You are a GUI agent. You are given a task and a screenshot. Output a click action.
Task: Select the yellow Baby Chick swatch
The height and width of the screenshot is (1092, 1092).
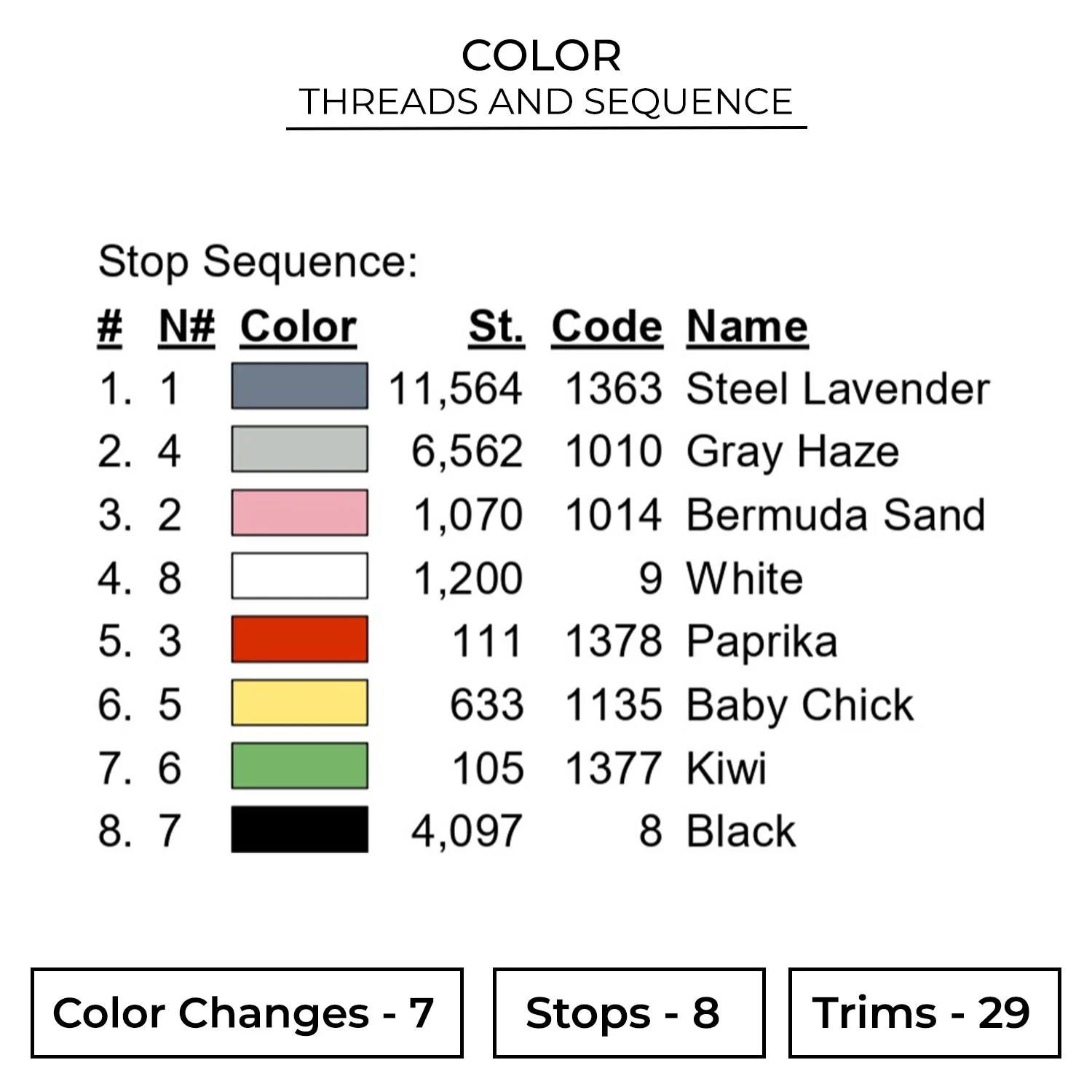(x=299, y=703)
